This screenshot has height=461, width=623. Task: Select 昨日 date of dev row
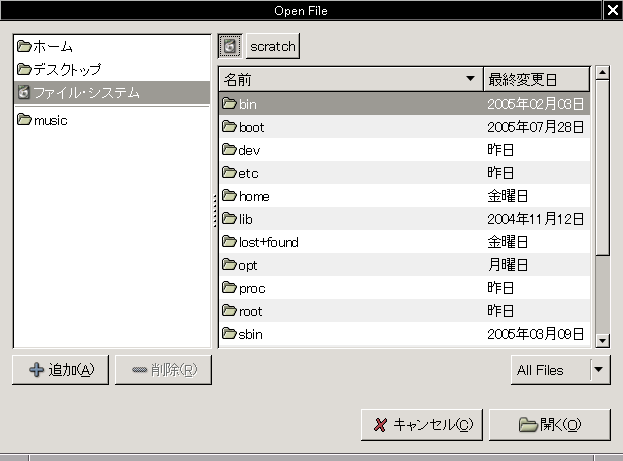pos(500,150)
